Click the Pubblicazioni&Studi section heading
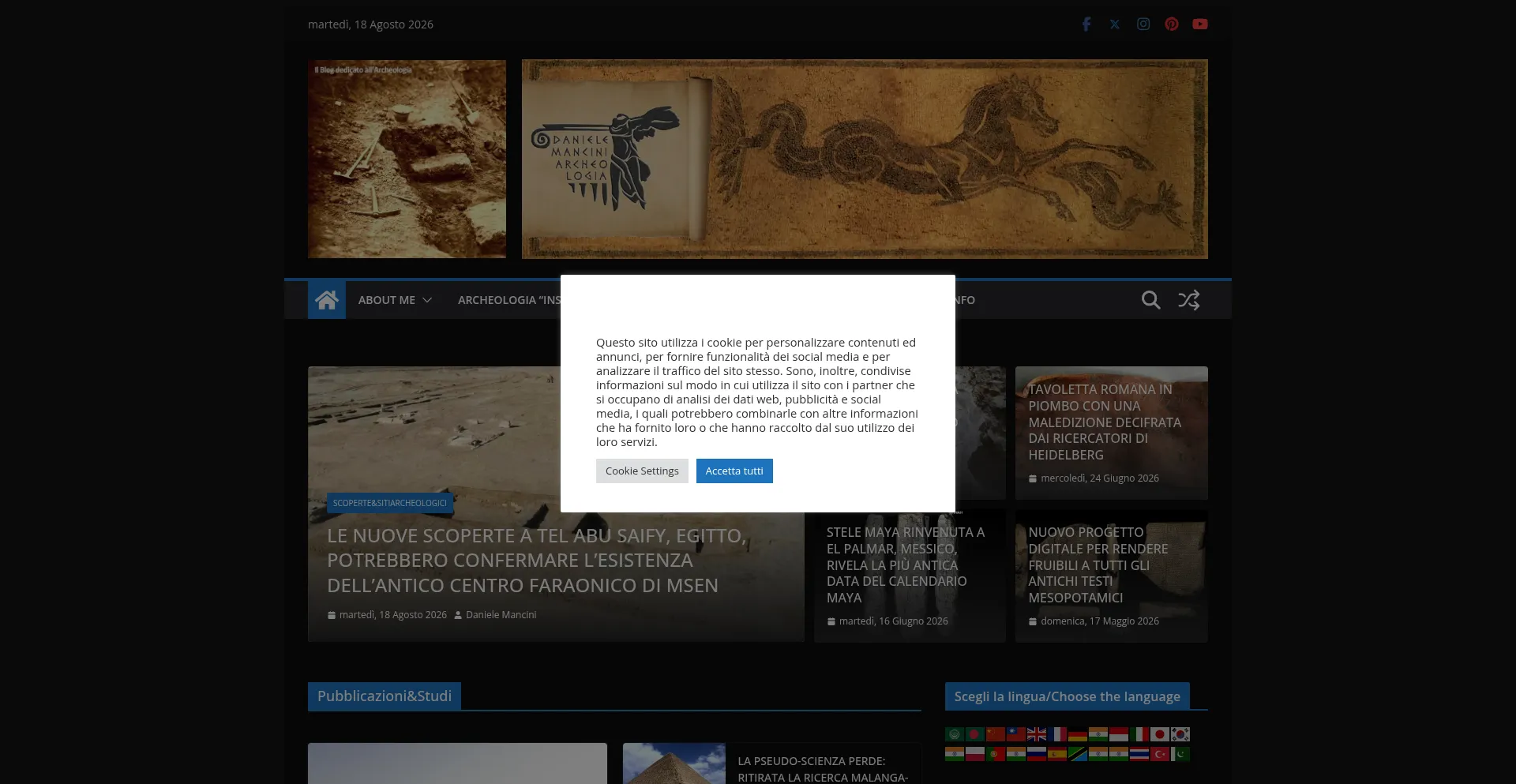Image resolution: width=1516 pixels, height=784 pixels. point(385,696)
